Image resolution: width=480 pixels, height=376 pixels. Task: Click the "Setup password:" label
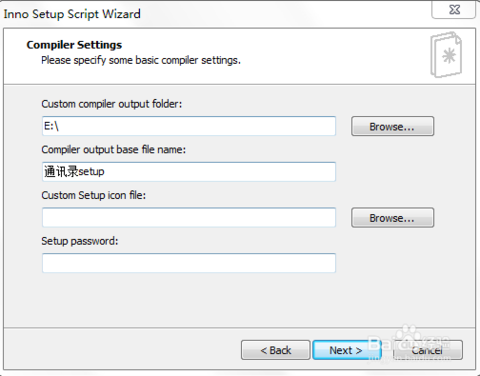[x=80, y=241]
